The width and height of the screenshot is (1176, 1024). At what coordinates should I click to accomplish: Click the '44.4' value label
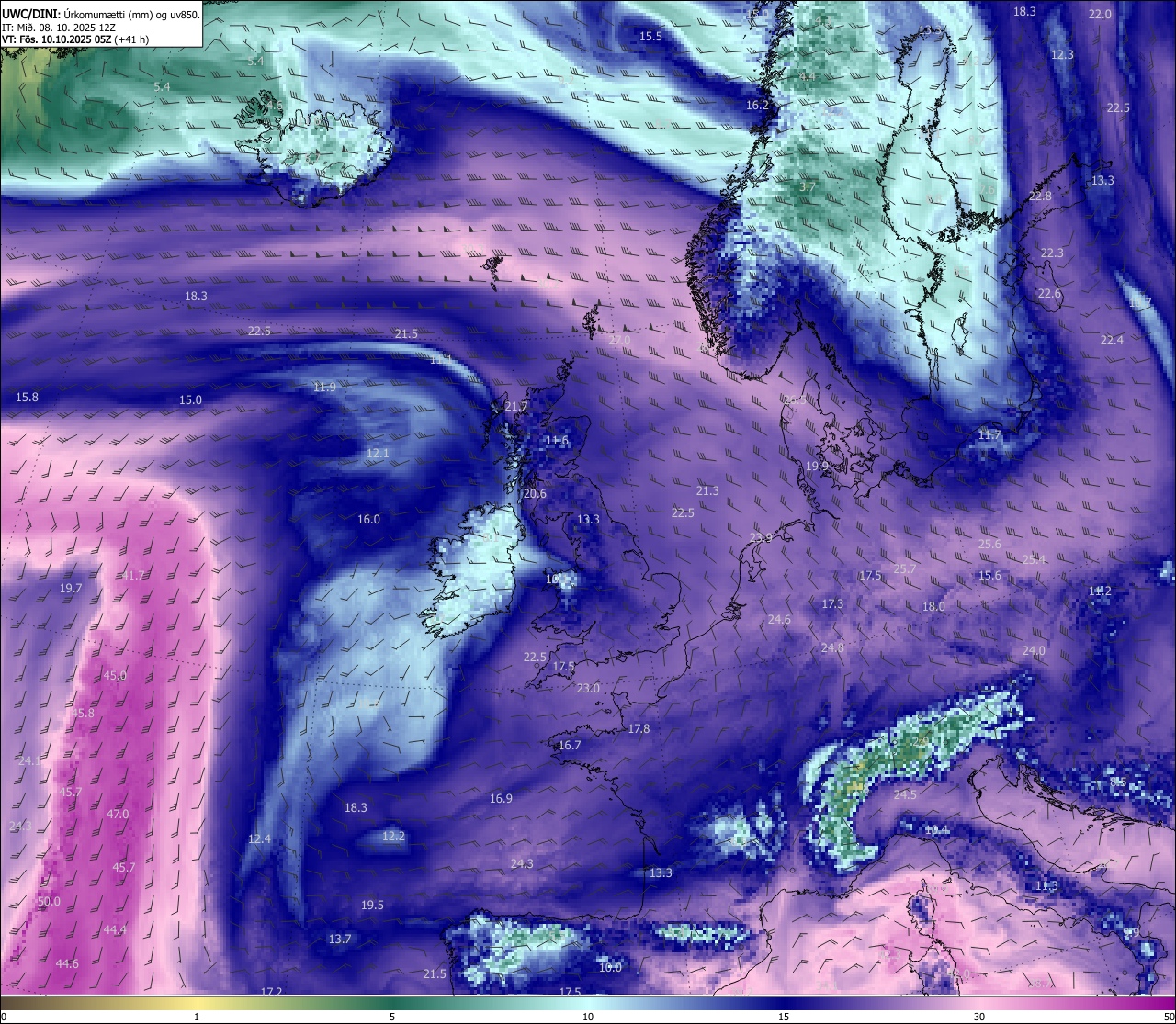click(115, 930)
